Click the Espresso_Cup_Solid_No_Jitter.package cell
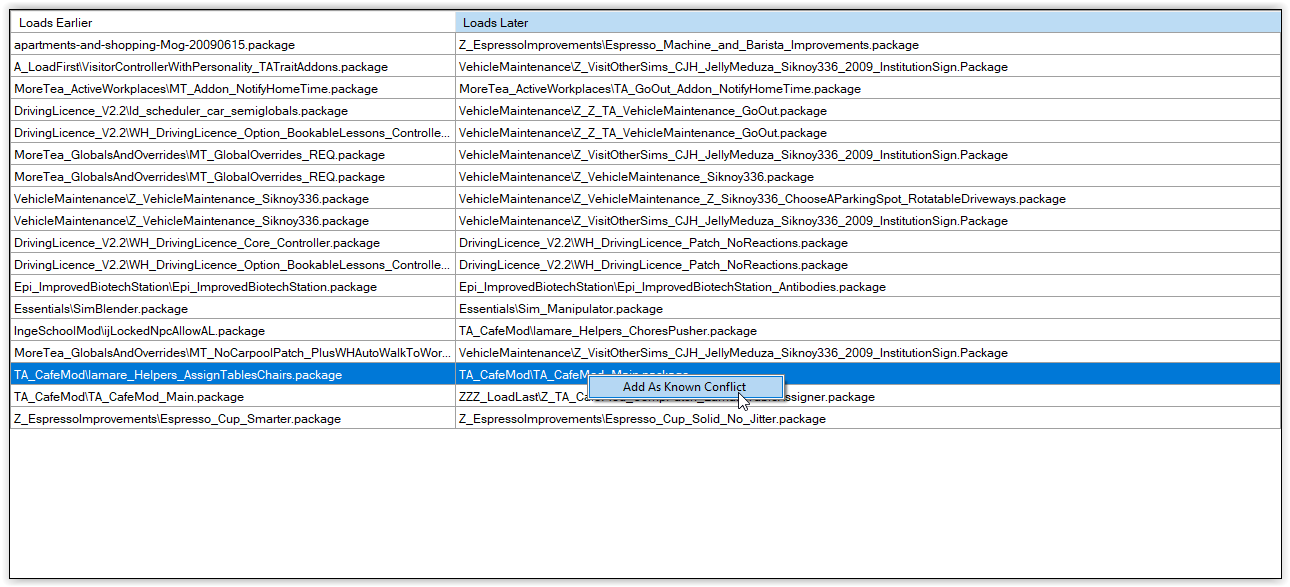The image size is (1290, 587). click(641, 418)
